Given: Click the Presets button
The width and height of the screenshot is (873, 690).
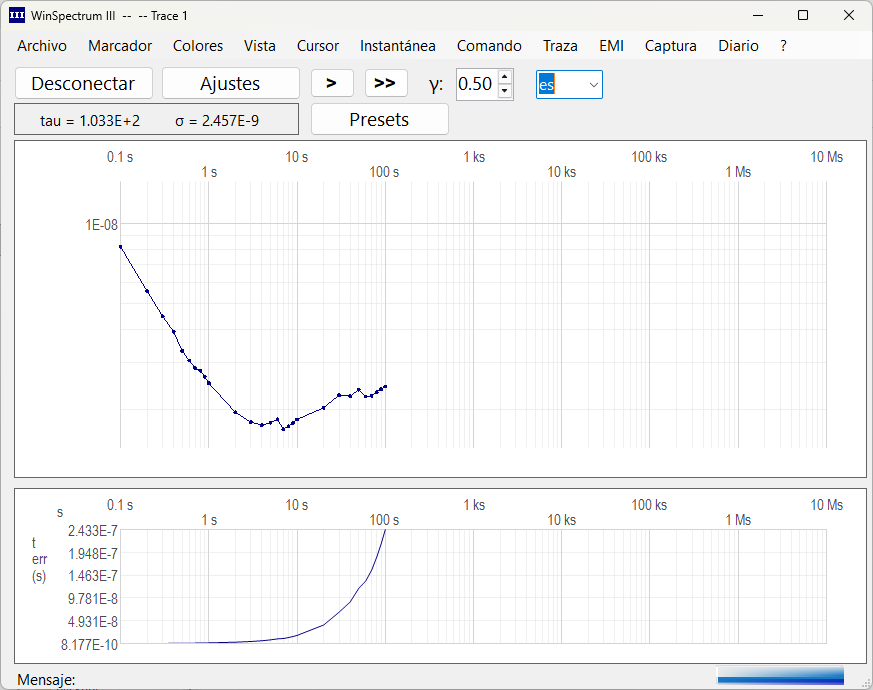Looking at the screenshot, I should (379, 119).
